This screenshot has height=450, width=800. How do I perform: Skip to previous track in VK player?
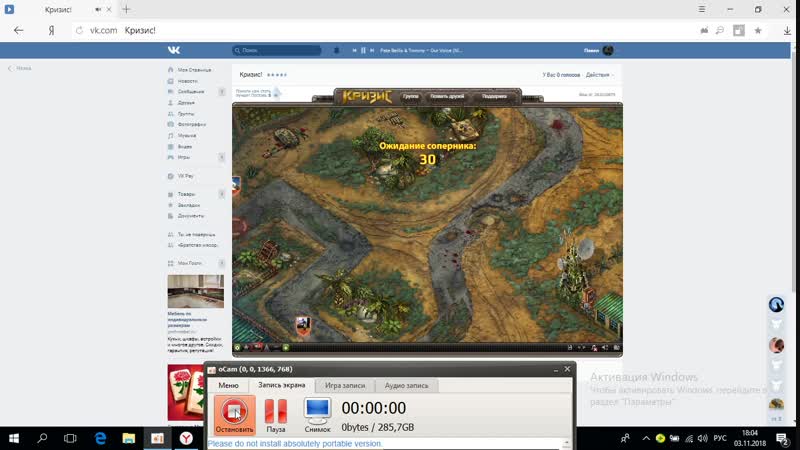[x=354, y=51]
